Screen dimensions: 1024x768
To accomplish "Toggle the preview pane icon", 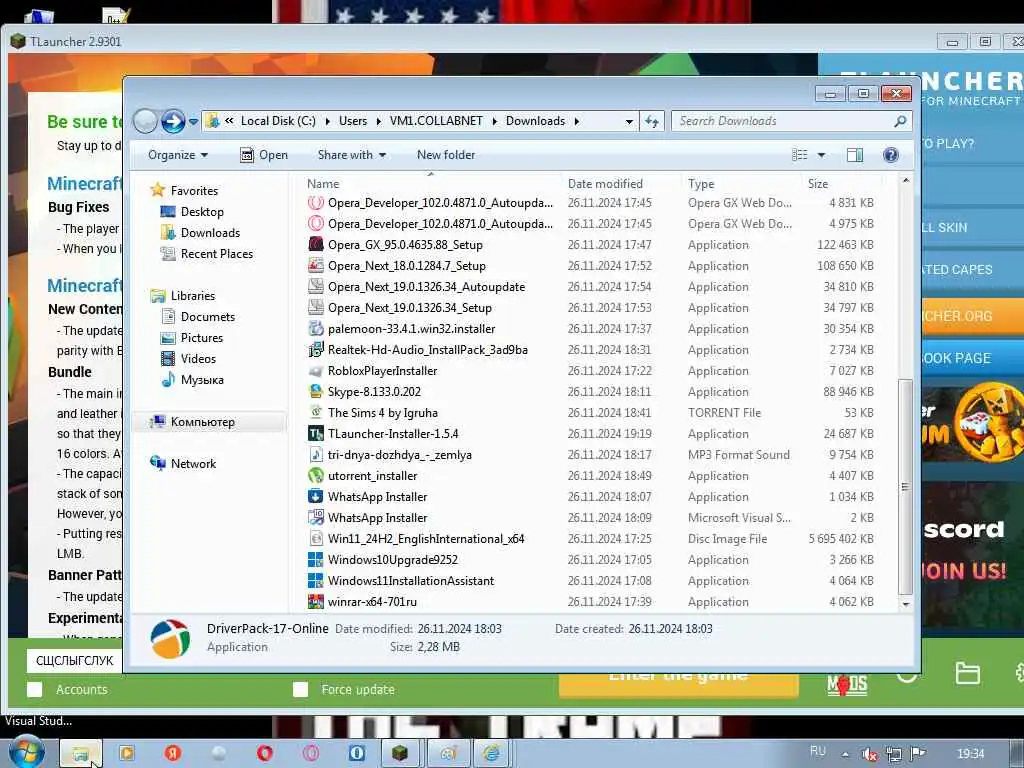I will click(855, 155).
